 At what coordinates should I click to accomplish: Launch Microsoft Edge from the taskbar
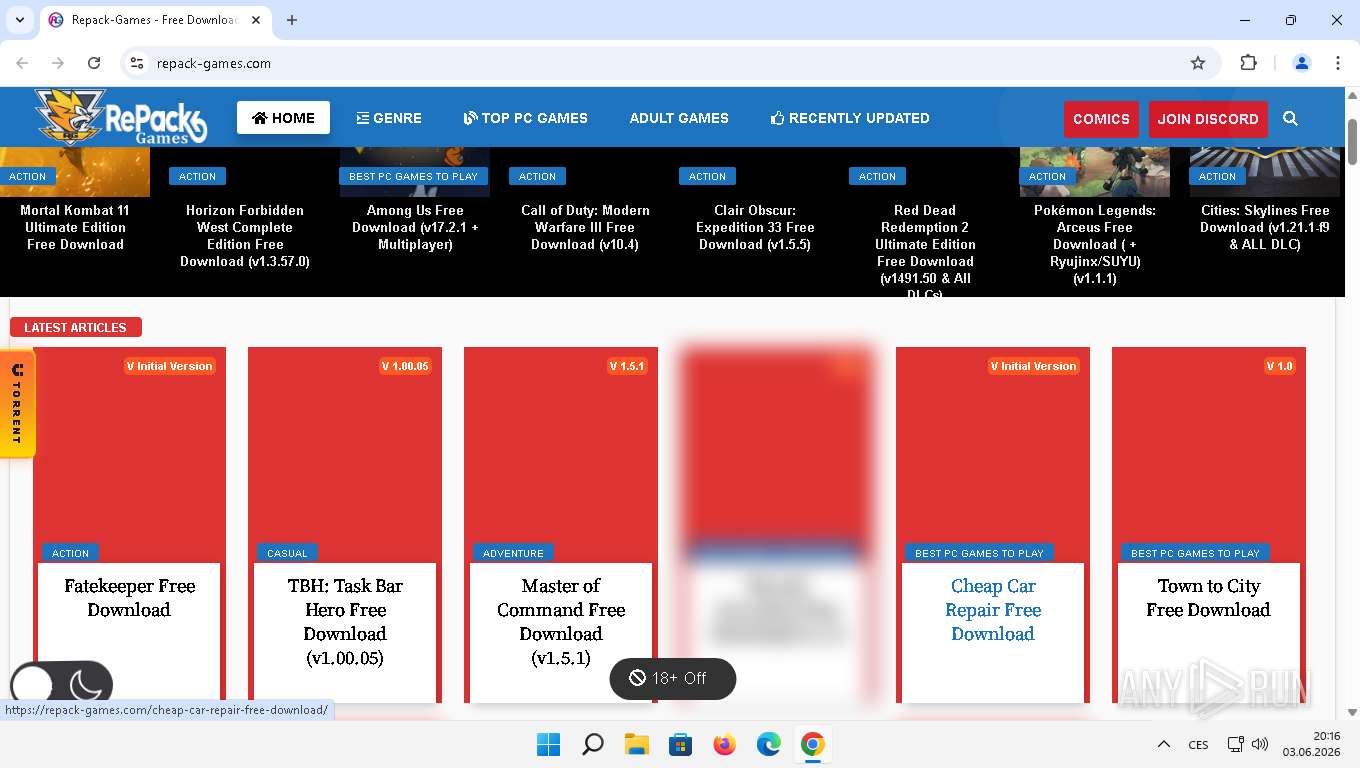tap(769, 744)
